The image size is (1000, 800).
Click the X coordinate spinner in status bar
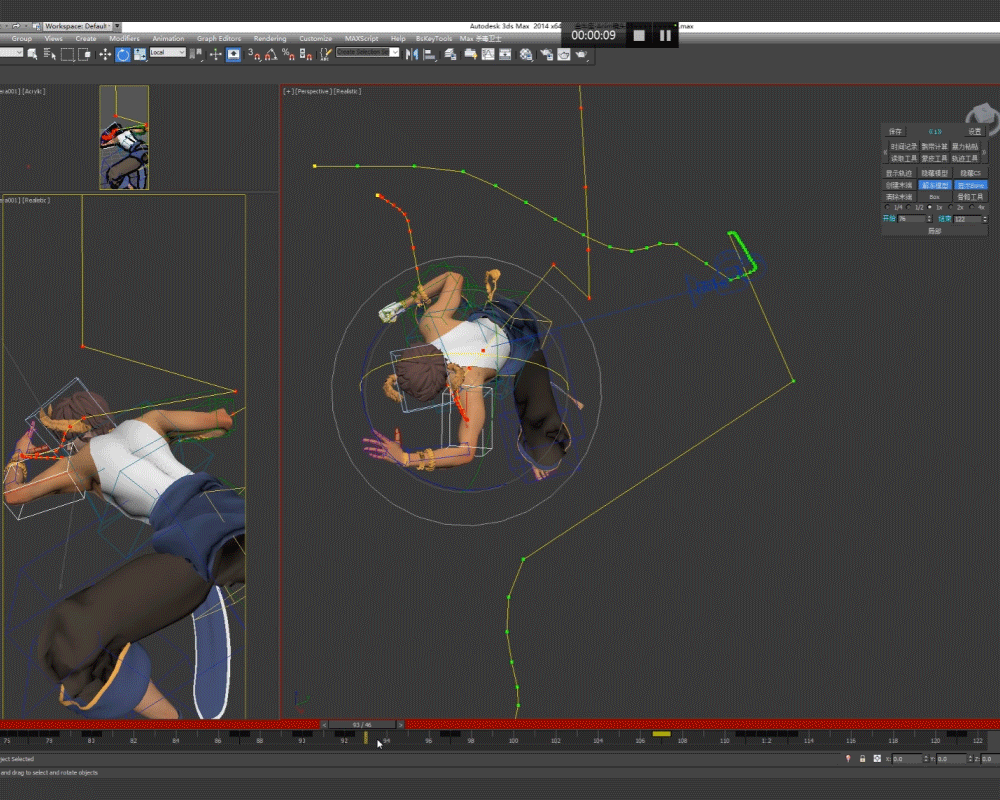coord(925,759)
